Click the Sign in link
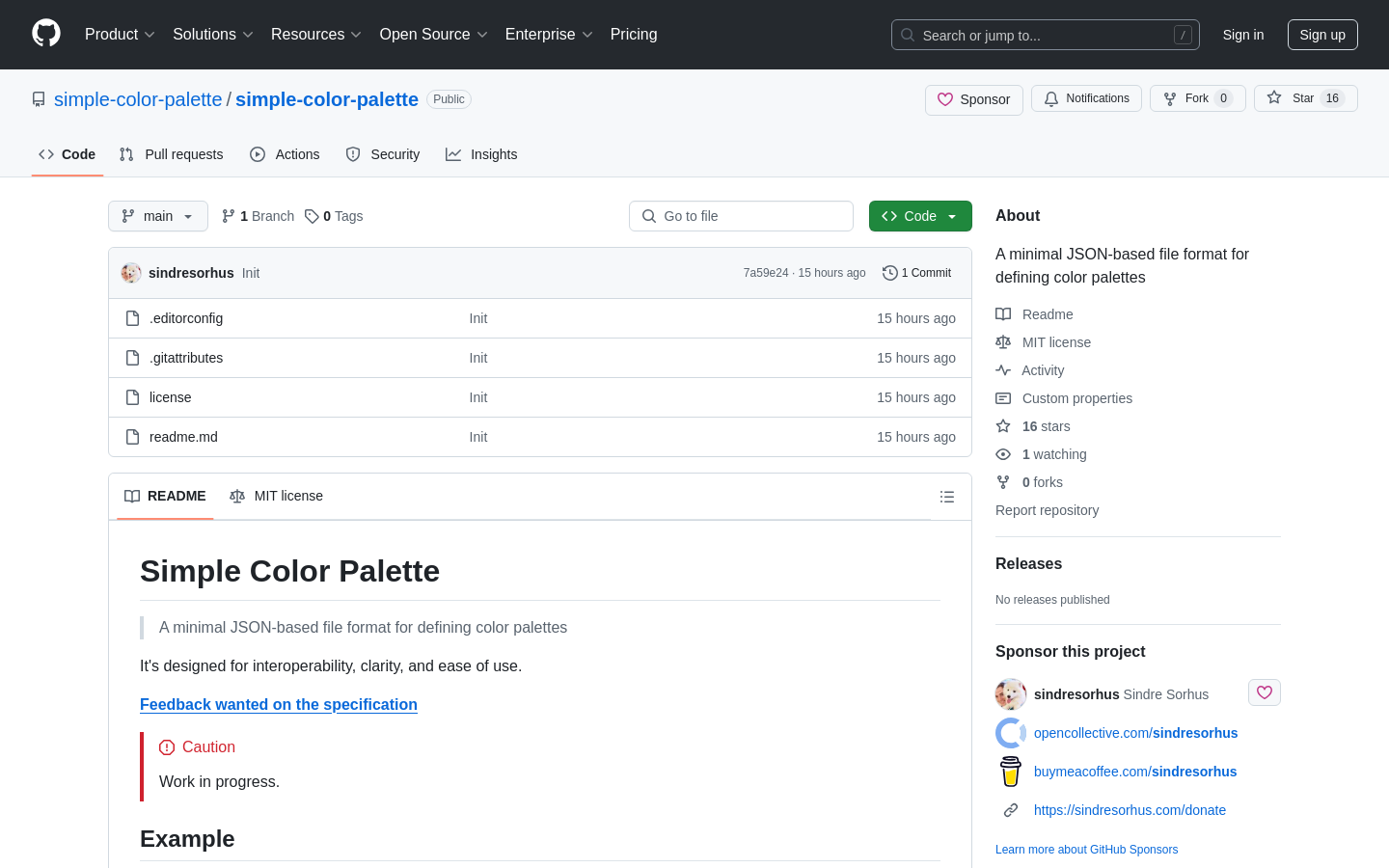Image resolution: width=1389 pixels, height=868 pixels. click(1243, 35)
